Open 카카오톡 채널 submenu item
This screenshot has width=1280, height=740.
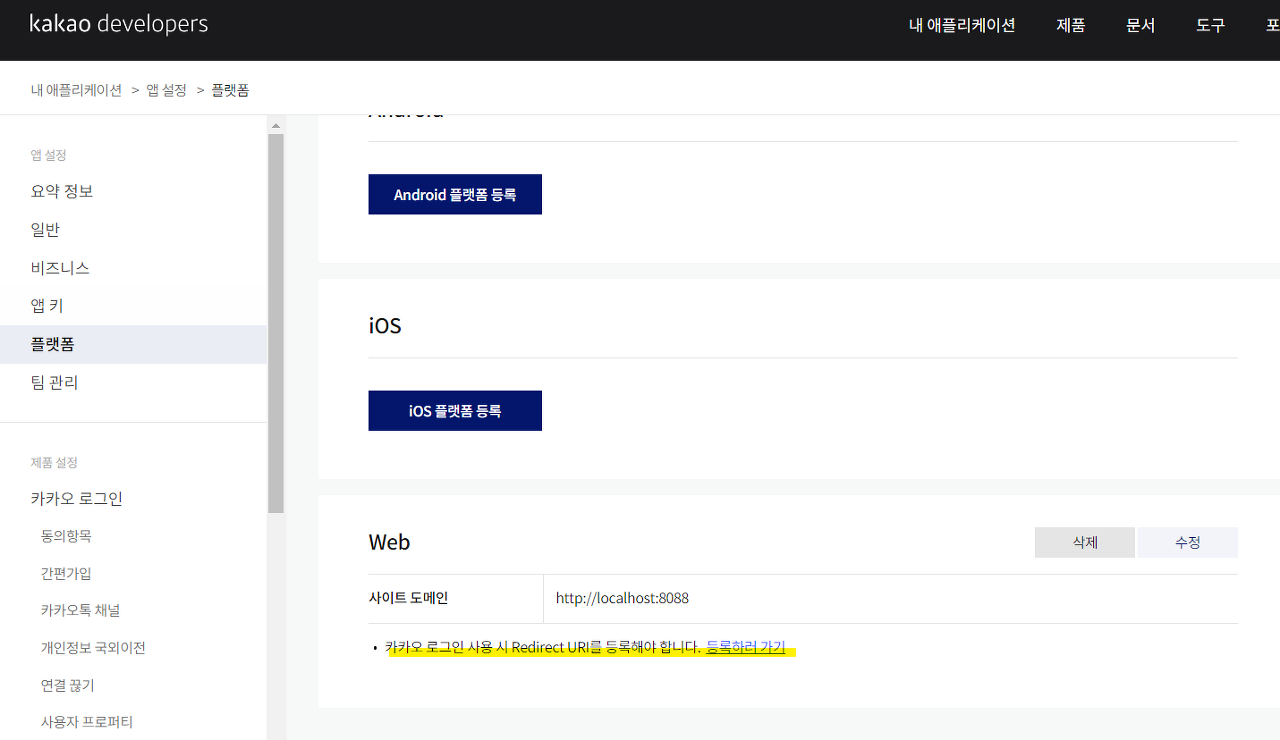coord(81,610)
